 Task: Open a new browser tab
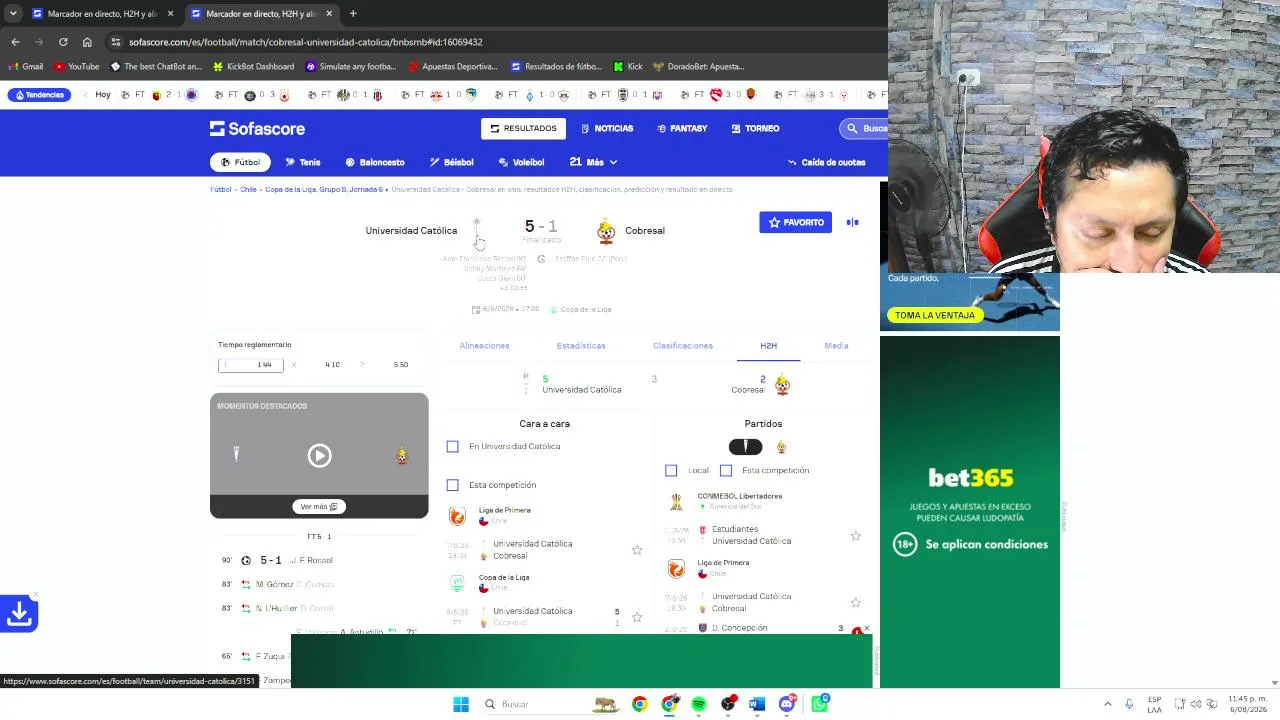(353, 14)
